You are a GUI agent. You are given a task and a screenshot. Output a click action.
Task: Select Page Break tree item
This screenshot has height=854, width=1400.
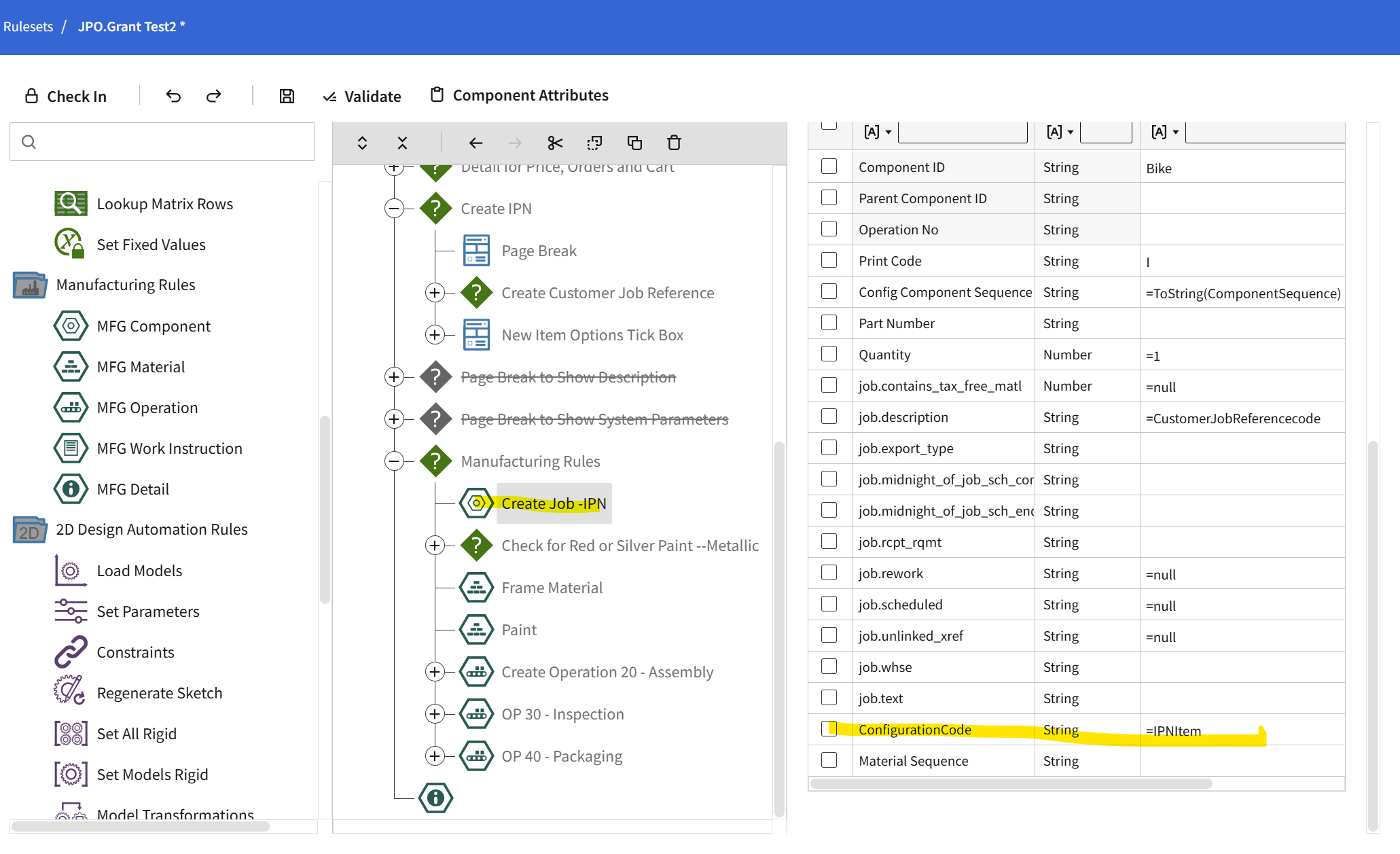[539, 251]
